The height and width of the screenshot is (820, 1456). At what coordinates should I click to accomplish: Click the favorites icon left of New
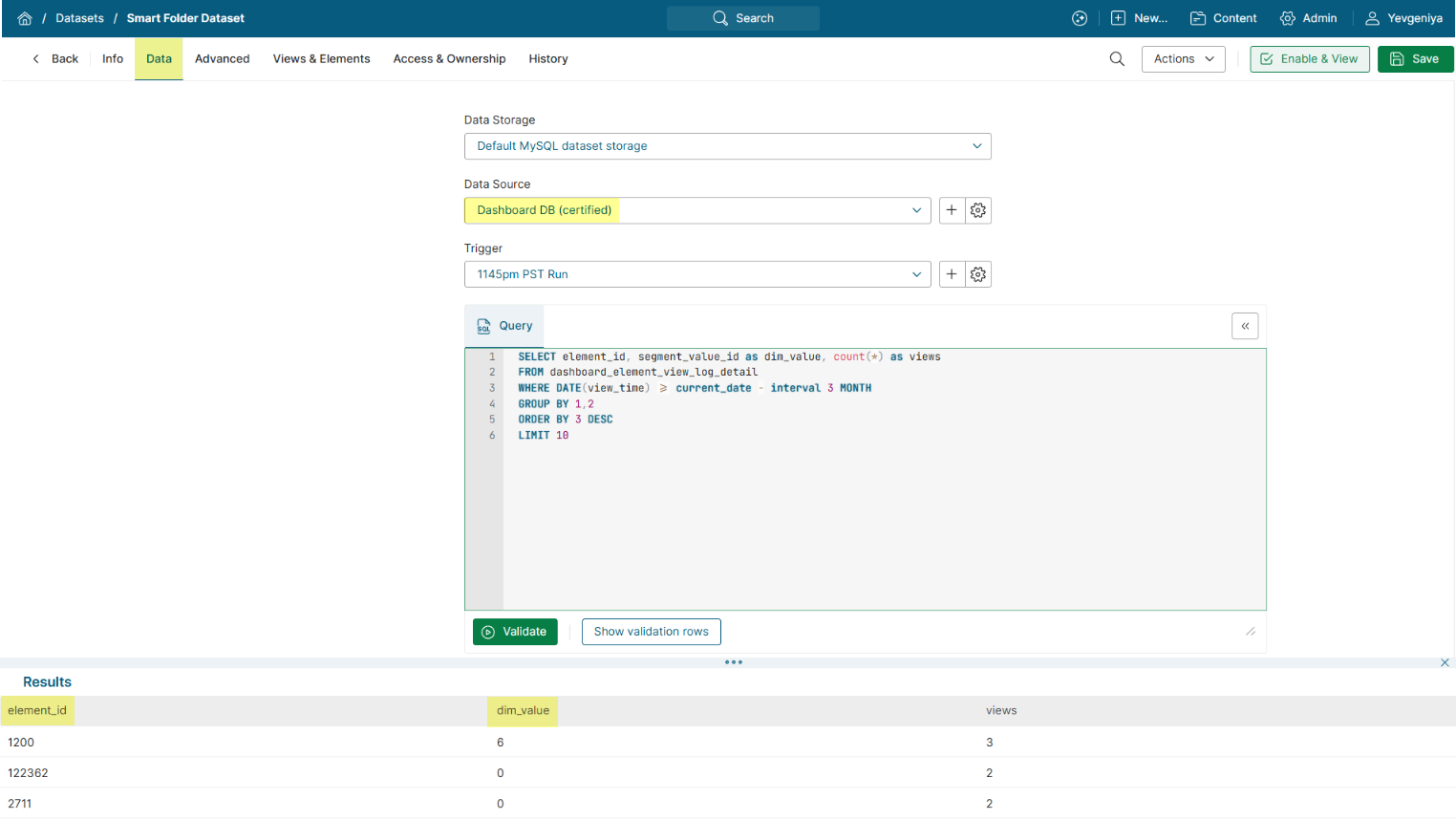tap(1080, 18)
